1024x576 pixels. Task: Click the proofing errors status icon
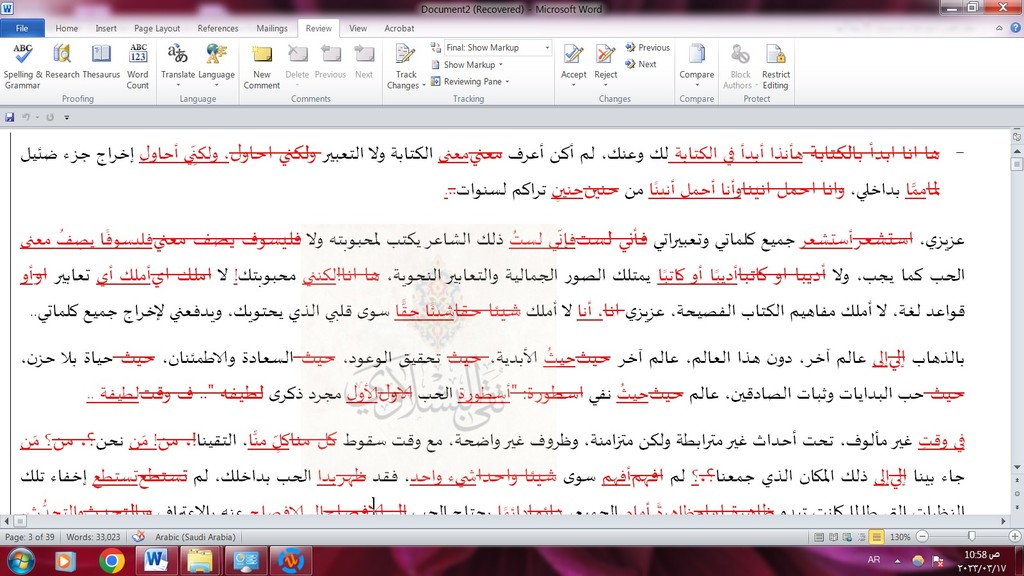[x=138, y=537]
